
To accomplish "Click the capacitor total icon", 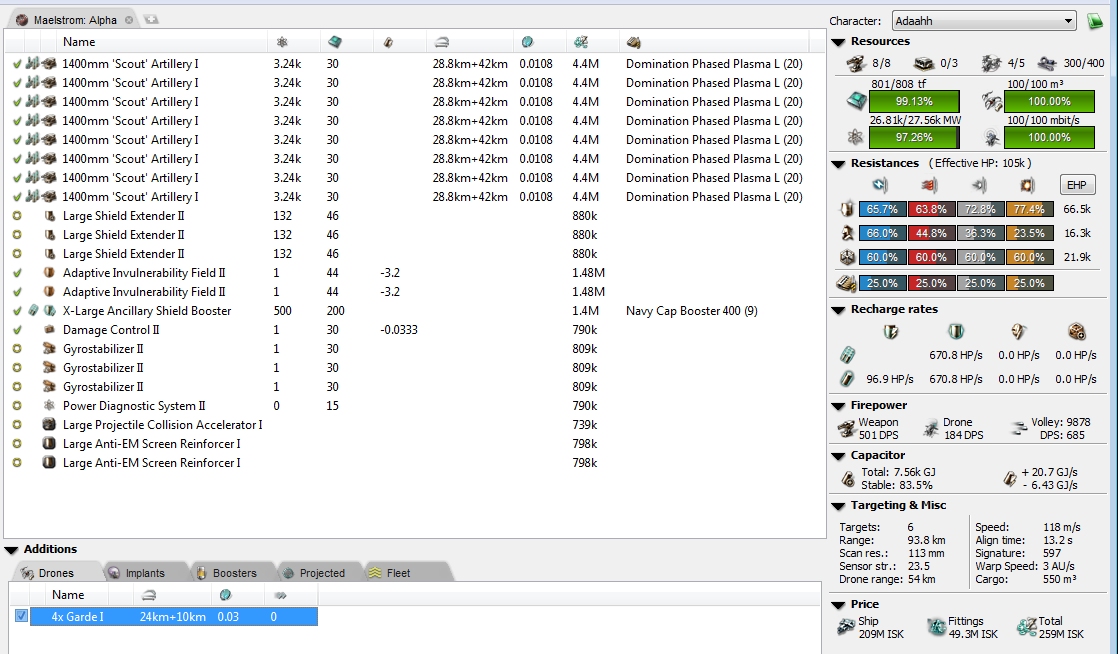I will coord(848,479).
